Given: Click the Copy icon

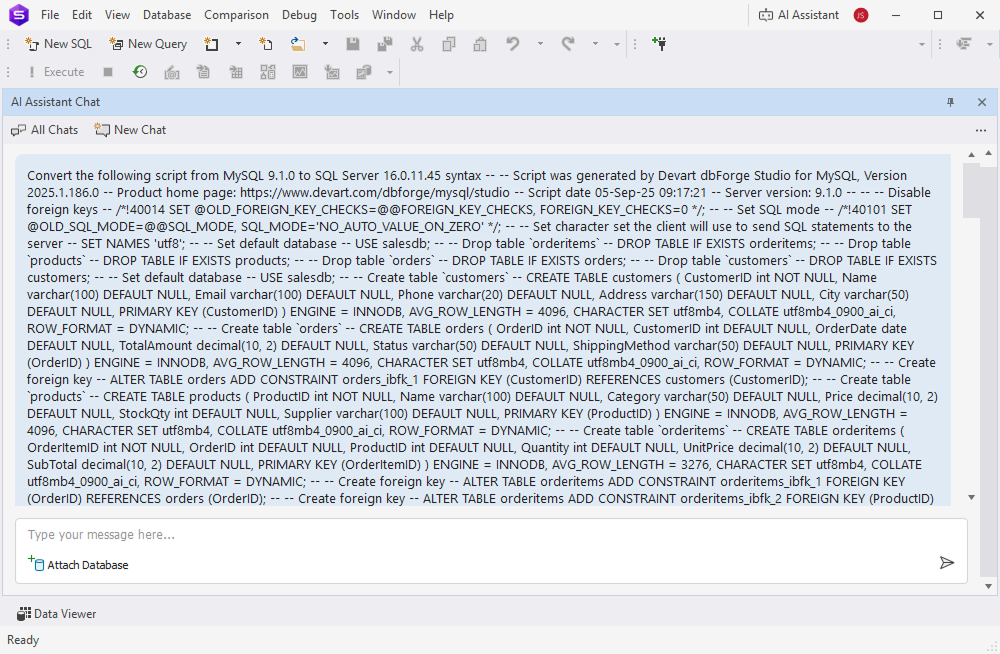Looking at the screenshot, I should point(450,44).
